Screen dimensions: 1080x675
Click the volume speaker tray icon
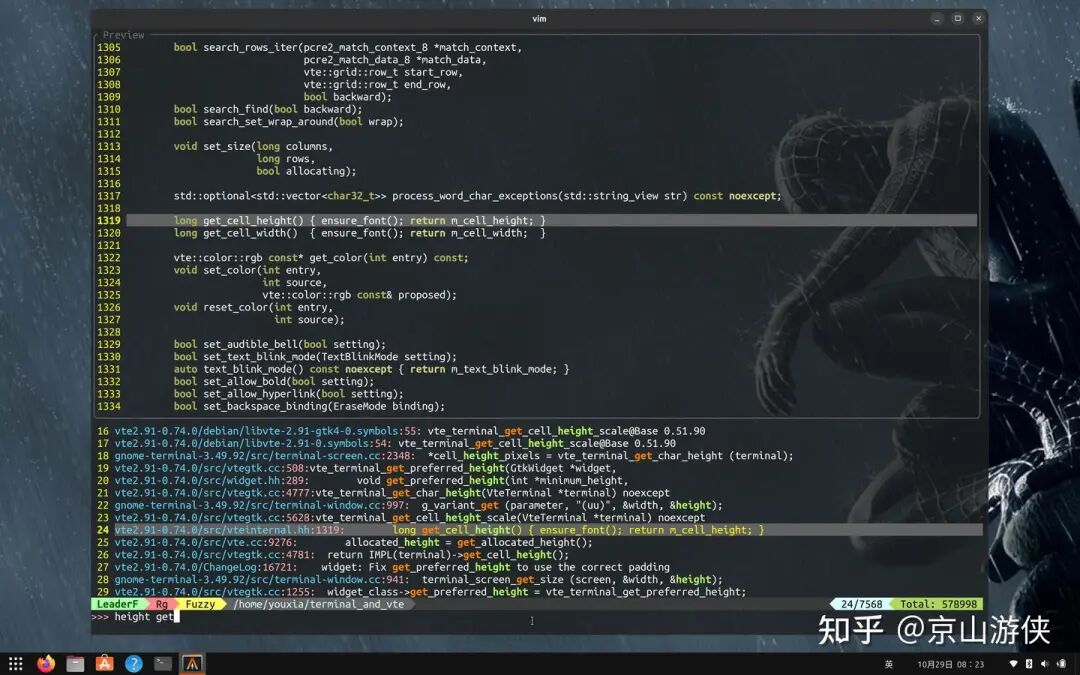(x=1044, y=664)
